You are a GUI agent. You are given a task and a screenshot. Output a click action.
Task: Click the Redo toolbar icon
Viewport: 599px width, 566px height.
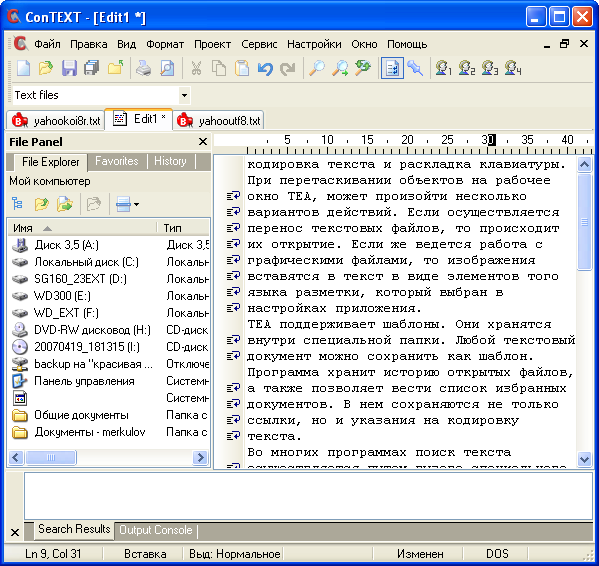click(x=288, y=68)
